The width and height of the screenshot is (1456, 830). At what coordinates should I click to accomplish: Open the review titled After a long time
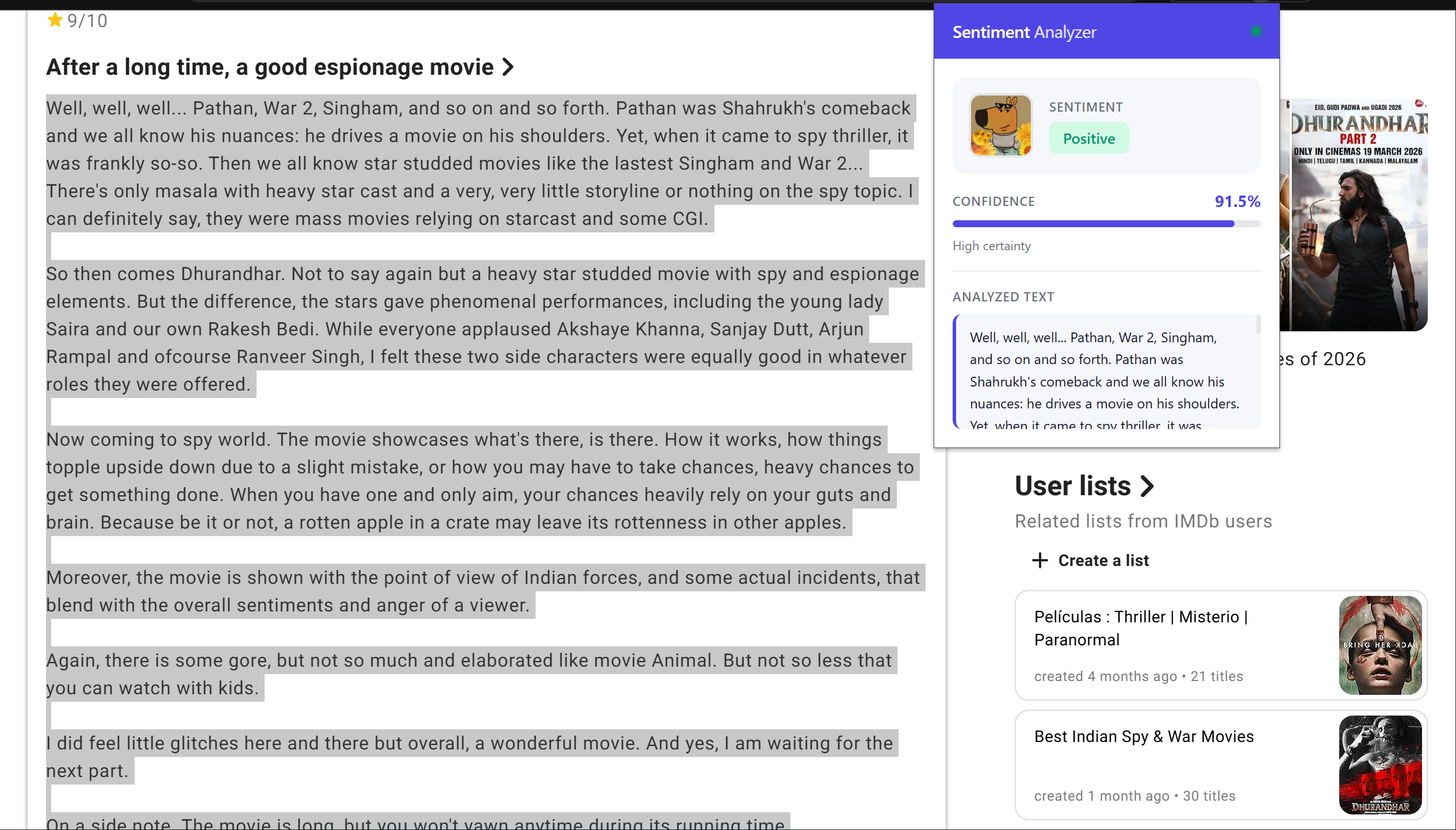269,67
